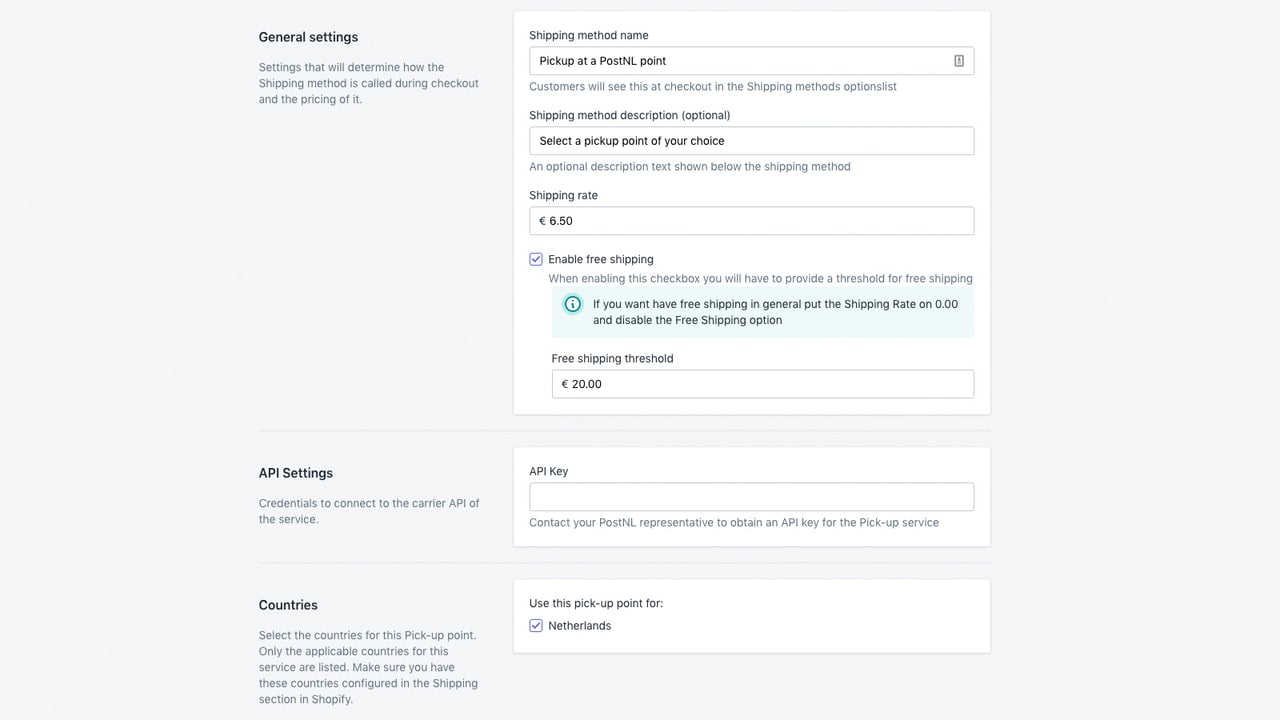The image size is (1280, 720).
Task: Click the autofill icon in Shipping method name field
Action: click(958, 61)
